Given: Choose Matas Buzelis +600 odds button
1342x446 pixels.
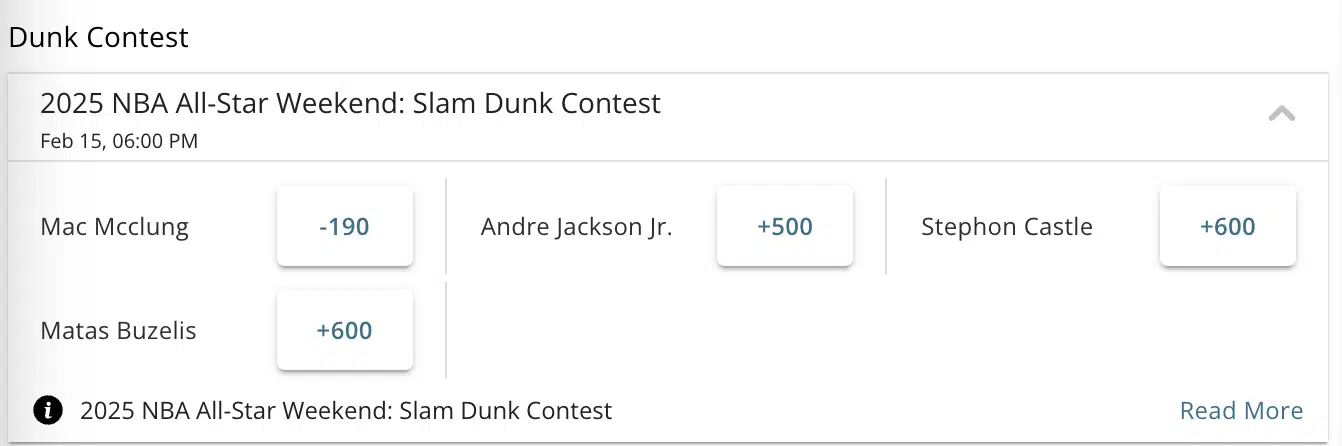Looking at the screenshot, I should pyautogui.click(x=345, y=331).
